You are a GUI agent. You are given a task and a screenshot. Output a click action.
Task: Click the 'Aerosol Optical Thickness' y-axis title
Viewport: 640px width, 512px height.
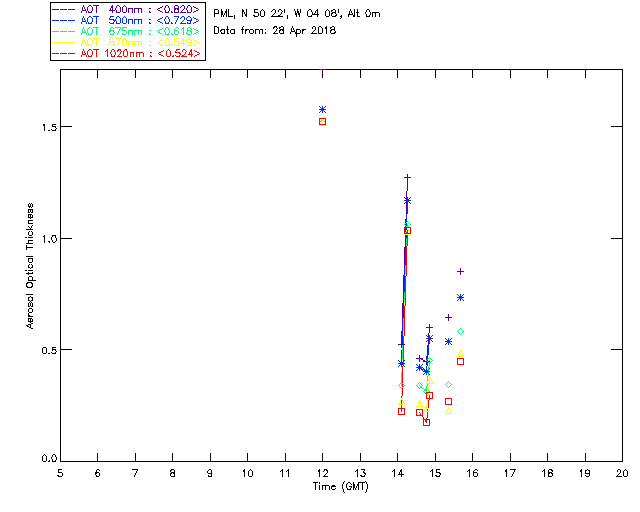coord(30,266)
